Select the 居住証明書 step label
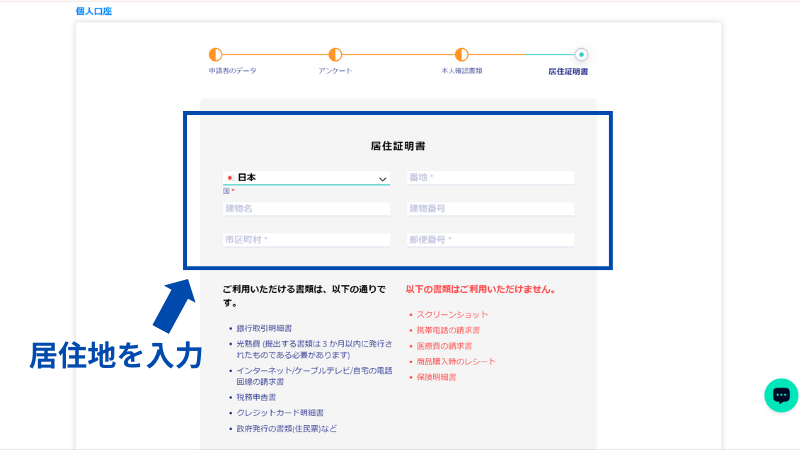The width and height of the screenshot is (800, 450). point(568,71)
